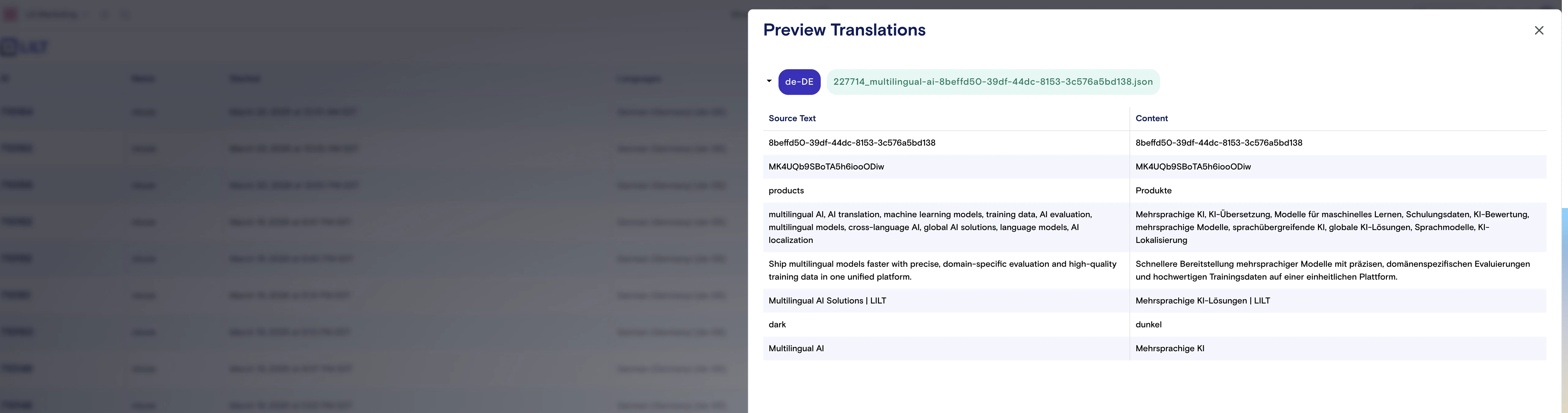Click the source cell 'dark'

click(x=777, y=324)
